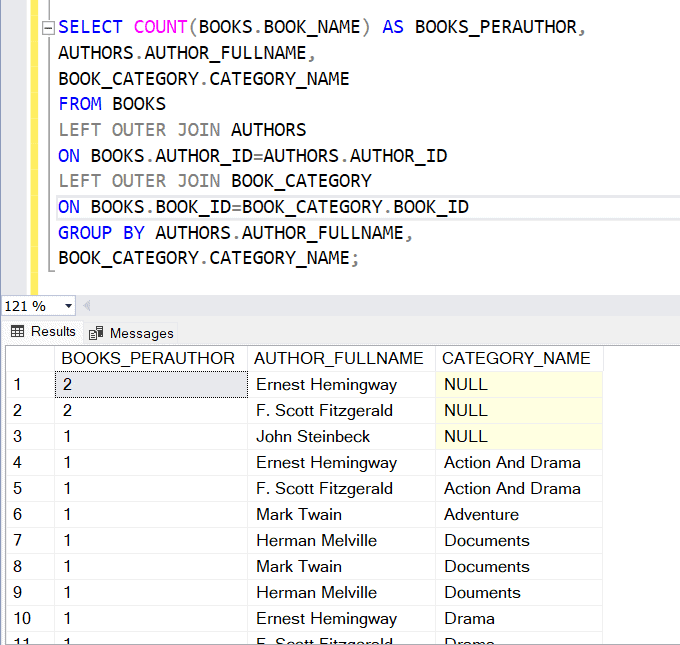This screenshot has width=680, height=645.
Task: Click the Results grid icon
Action: click(17, 332)
